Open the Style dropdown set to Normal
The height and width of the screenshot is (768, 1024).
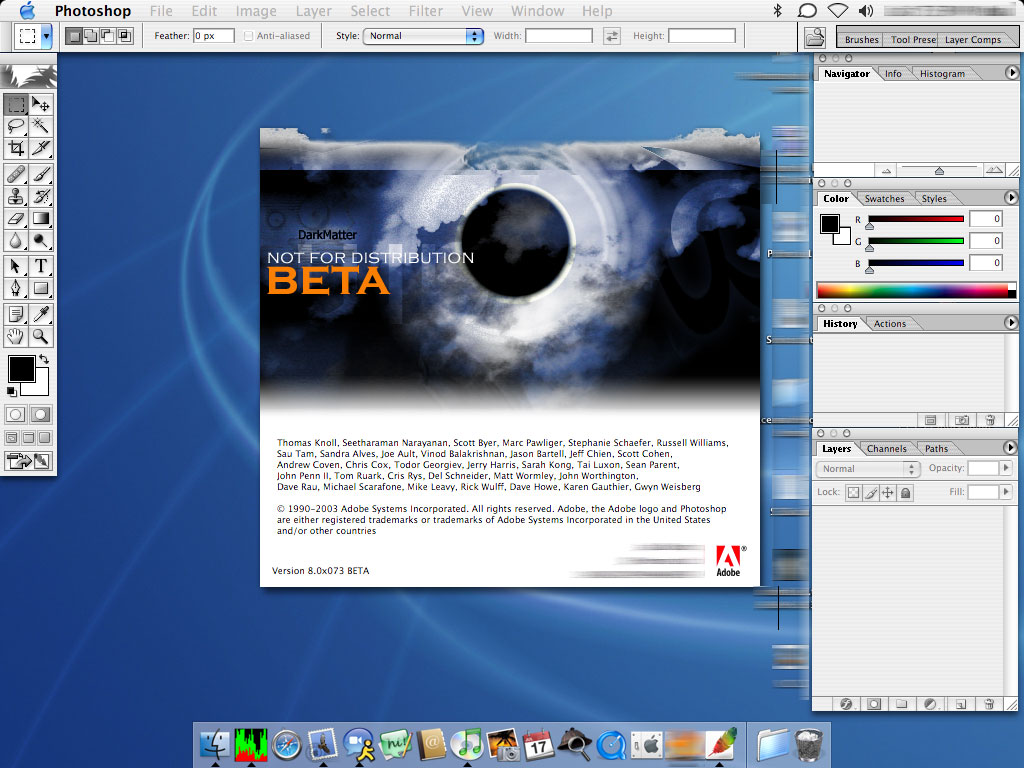tap(423, 36)
